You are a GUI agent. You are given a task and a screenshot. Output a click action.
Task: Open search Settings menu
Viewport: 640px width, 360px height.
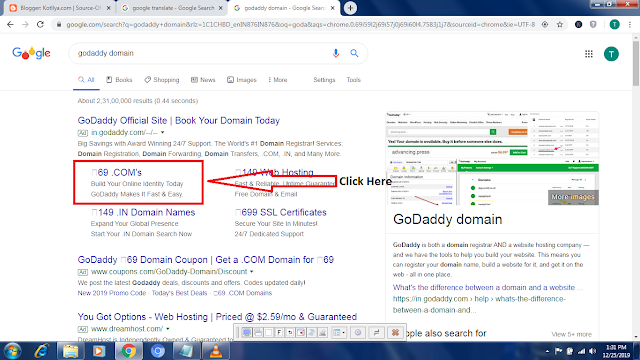(x=324, y=80)
